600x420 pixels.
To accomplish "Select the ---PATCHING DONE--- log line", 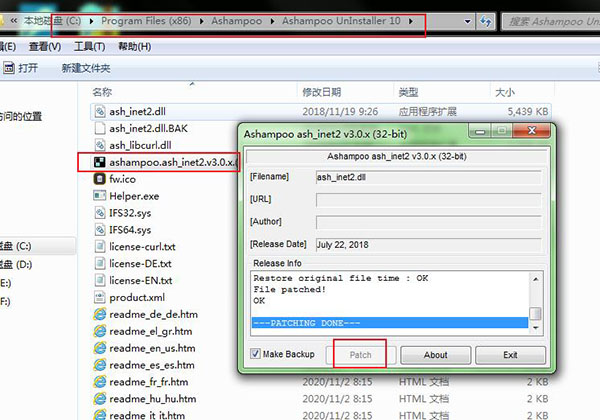I will pyautogui.click(x=390, y=323).
